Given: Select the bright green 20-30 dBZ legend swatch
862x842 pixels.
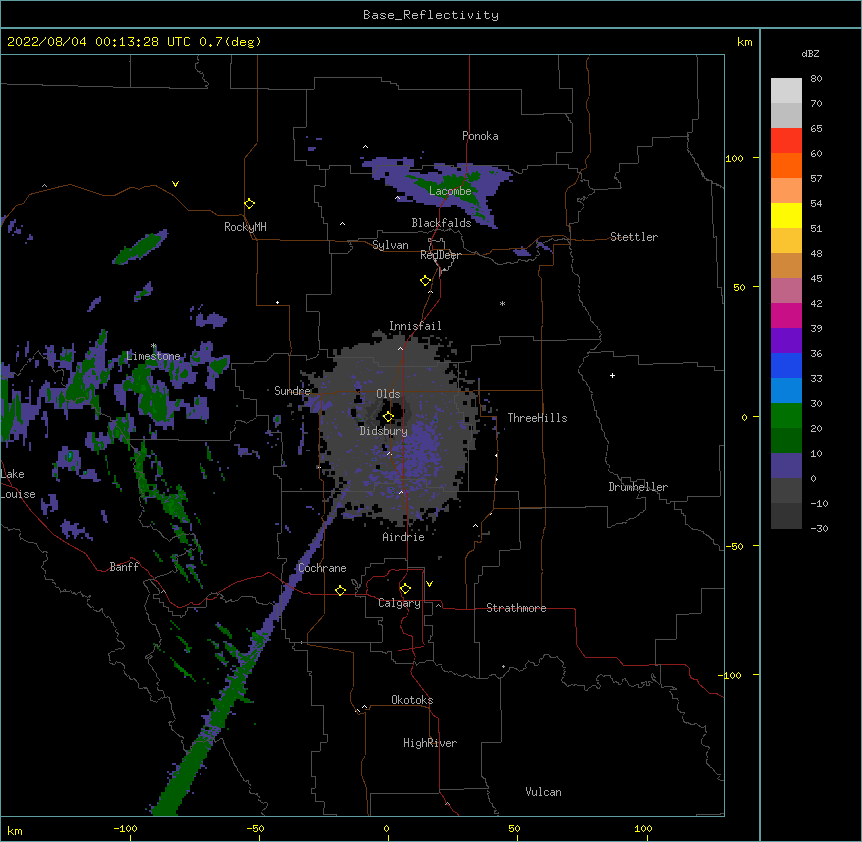Looking at the screenshot, I should pos(786,416).
